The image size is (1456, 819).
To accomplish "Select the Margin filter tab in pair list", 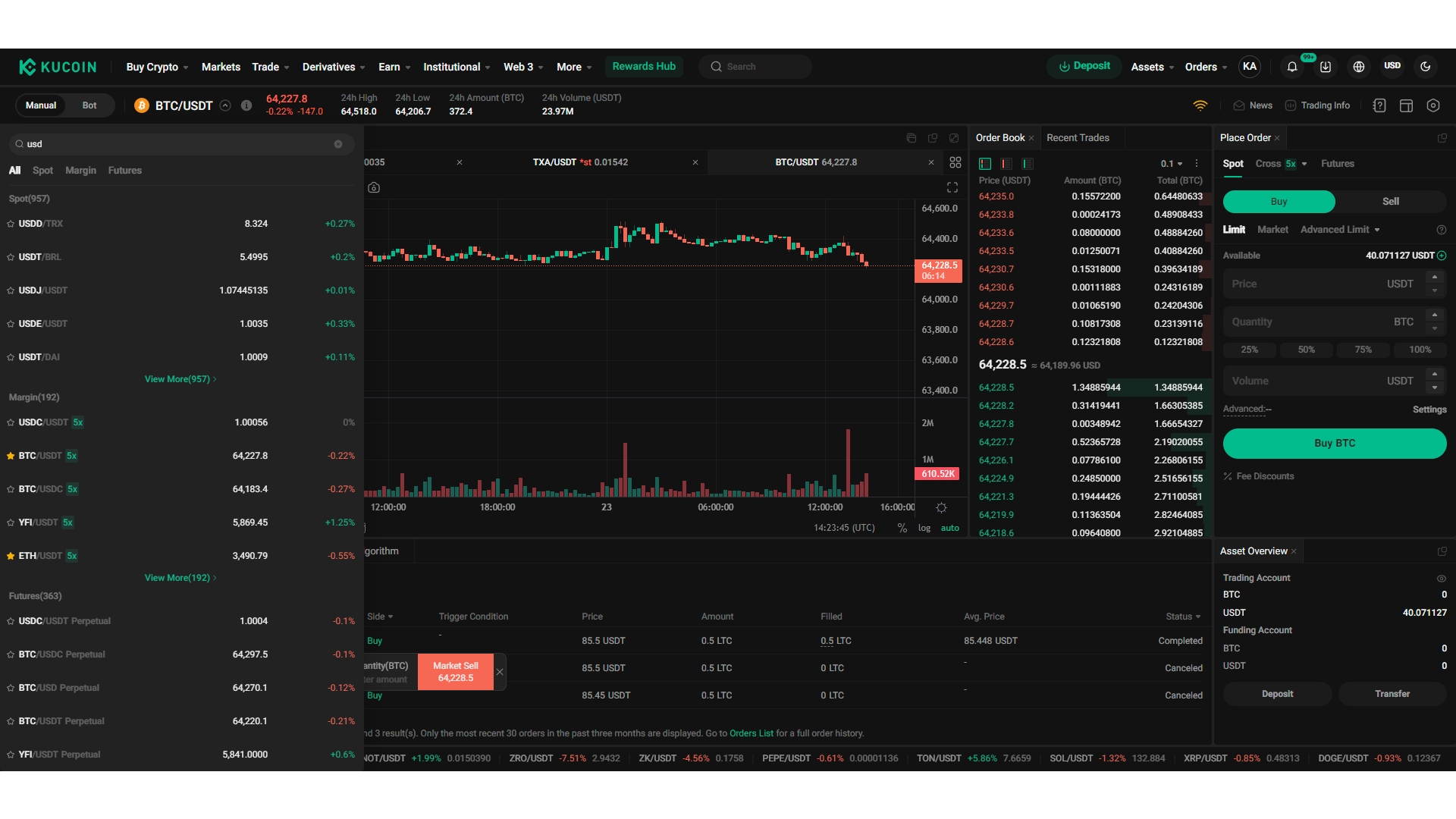I will [80, 171].
